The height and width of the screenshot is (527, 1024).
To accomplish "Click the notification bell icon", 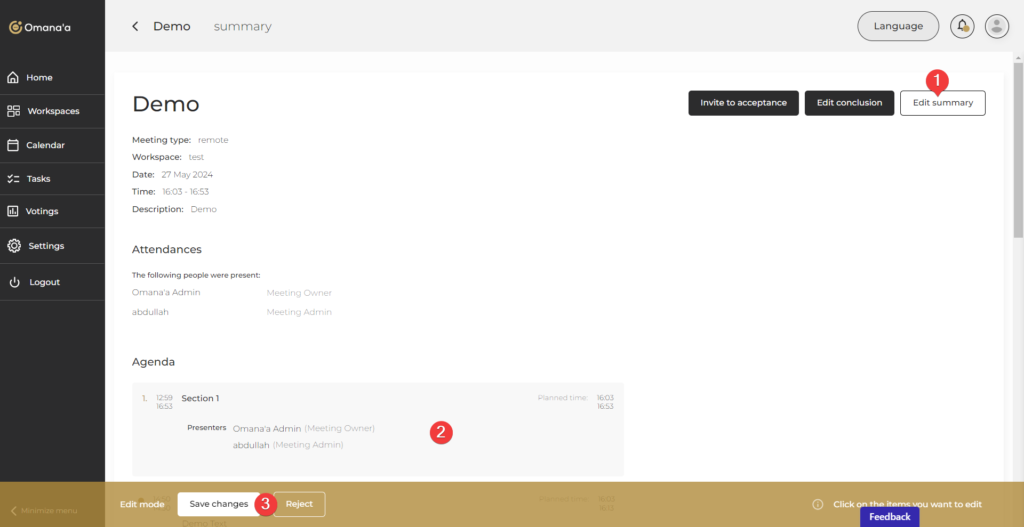I will click(962, 26).
